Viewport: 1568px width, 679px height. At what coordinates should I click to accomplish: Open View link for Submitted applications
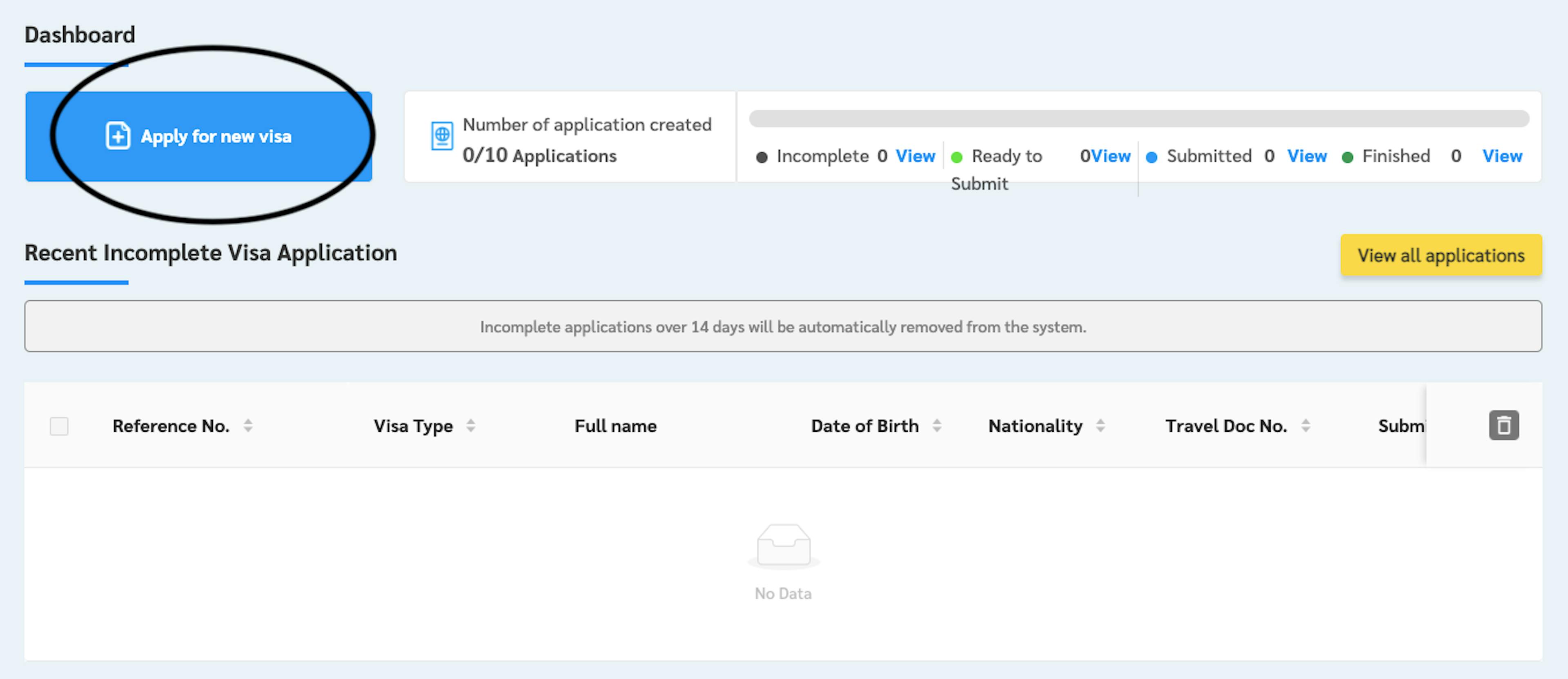tap(1307, 156)
